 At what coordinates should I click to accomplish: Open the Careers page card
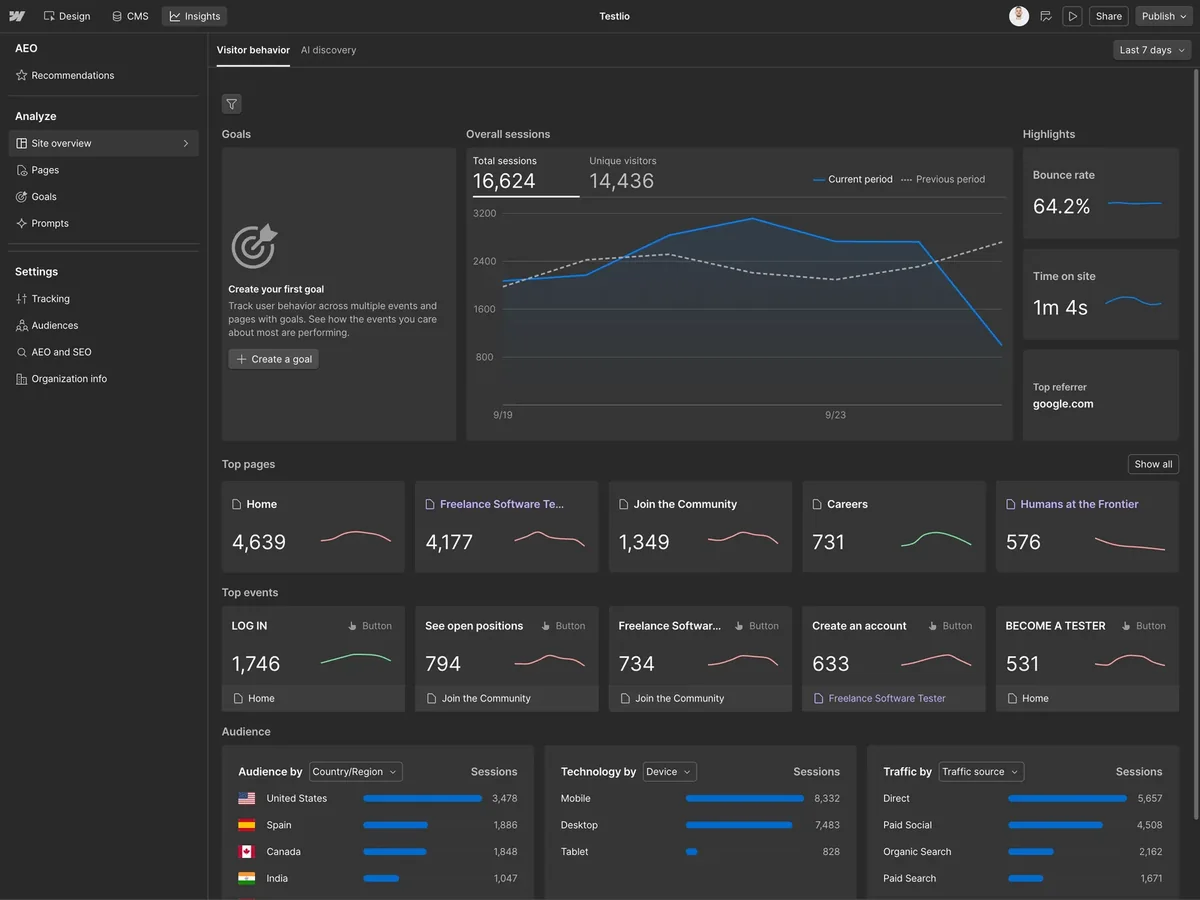894,527
